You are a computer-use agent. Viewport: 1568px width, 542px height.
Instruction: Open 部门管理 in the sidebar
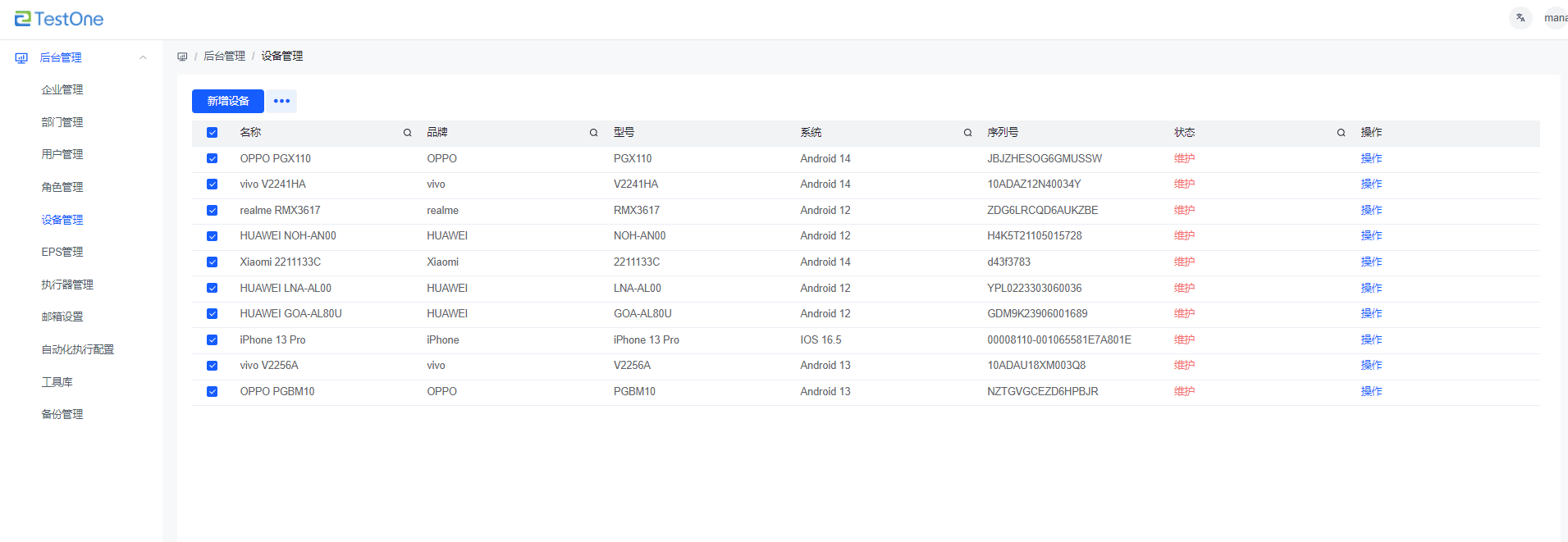[62, 122]
